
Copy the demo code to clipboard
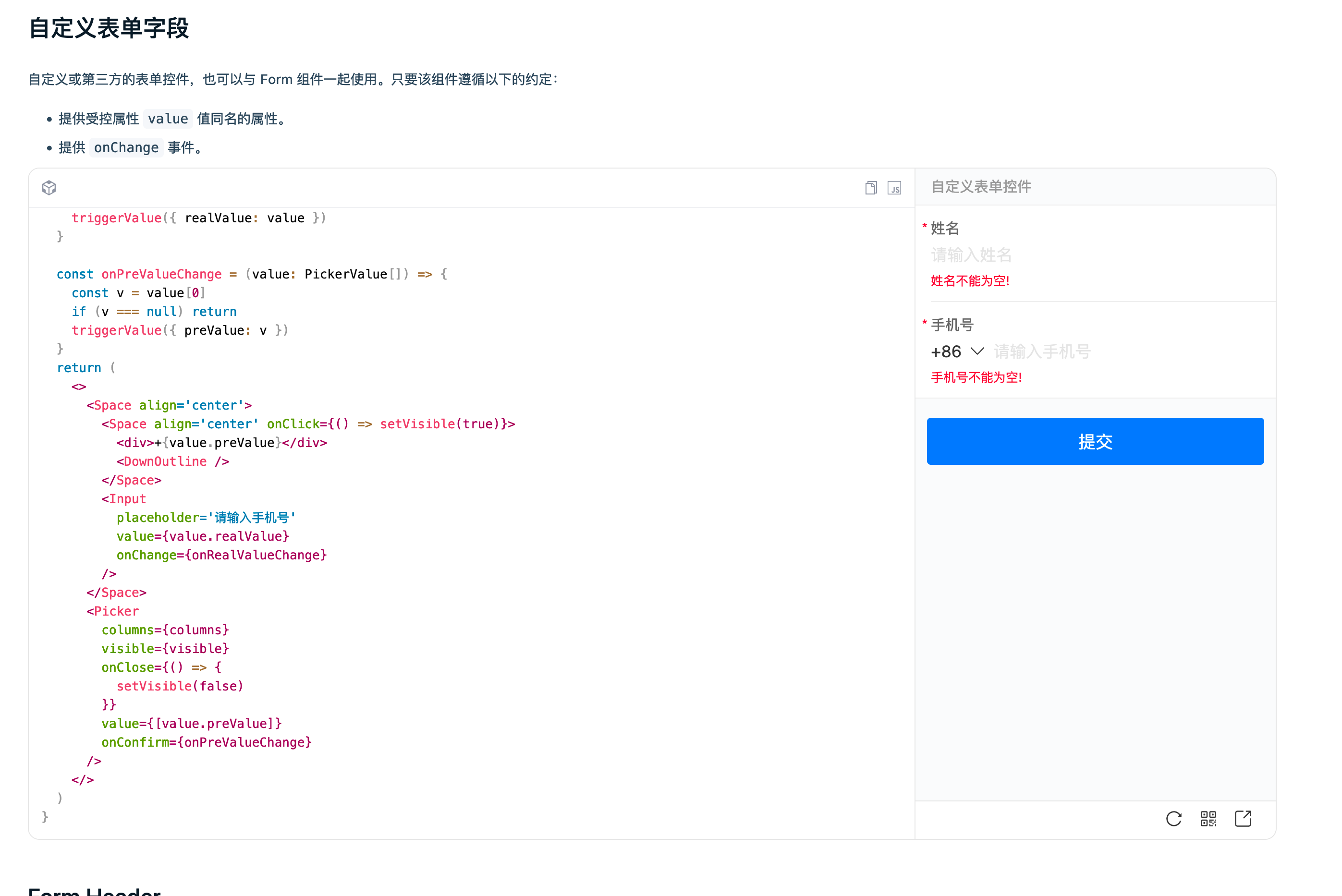click(x=870, y=188)
